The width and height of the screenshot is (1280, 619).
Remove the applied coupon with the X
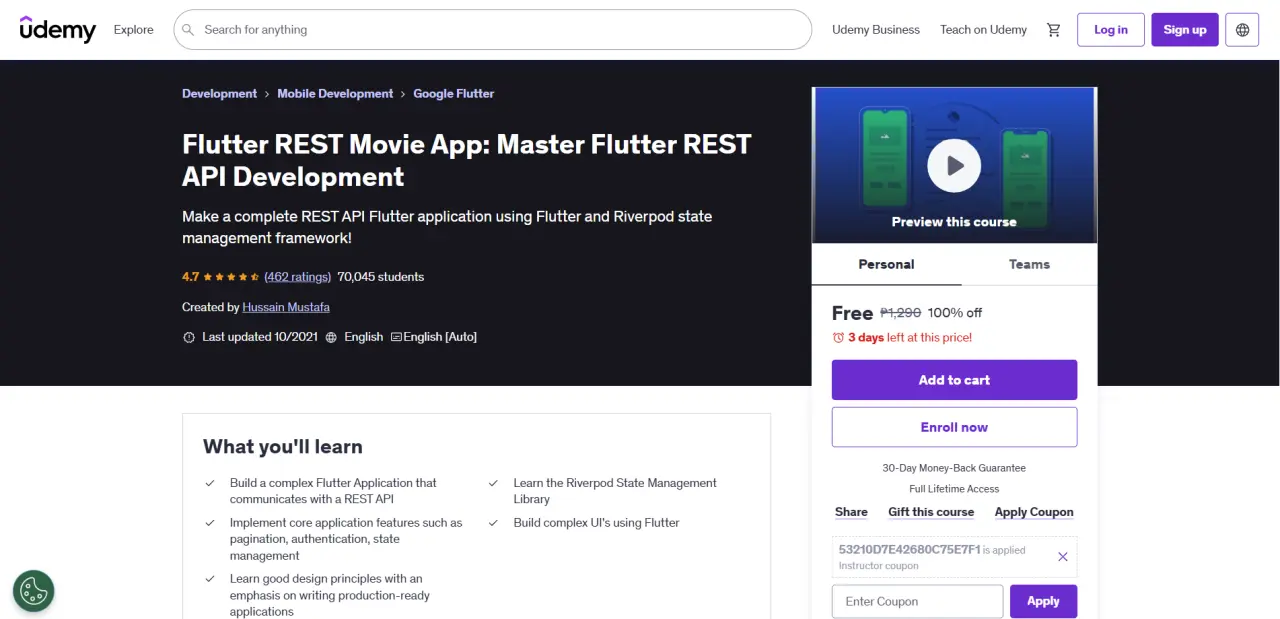tap(1063, 557)
